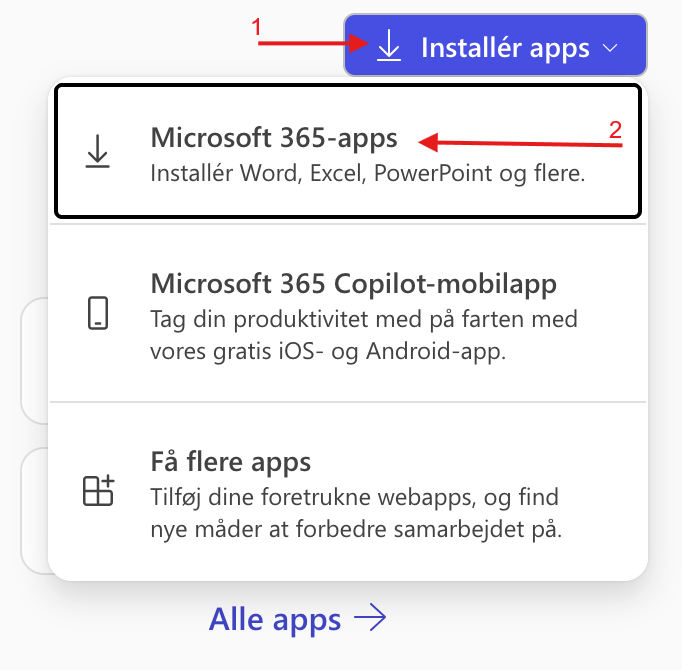Click the 'Installér Word, Excel, PowerPoint' description

click(x=367, y=173)
